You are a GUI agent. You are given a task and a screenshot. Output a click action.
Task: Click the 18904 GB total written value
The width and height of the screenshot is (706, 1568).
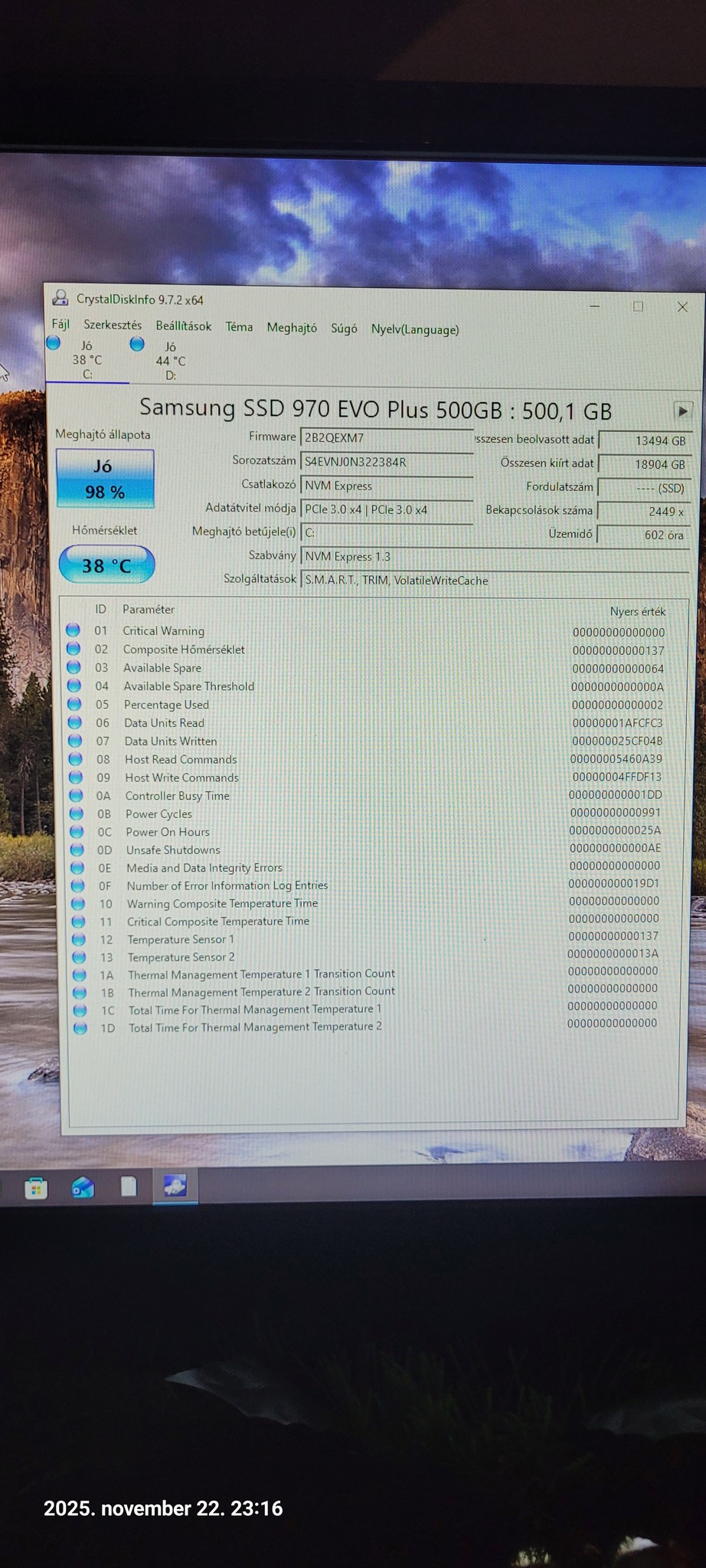[645, 464]
